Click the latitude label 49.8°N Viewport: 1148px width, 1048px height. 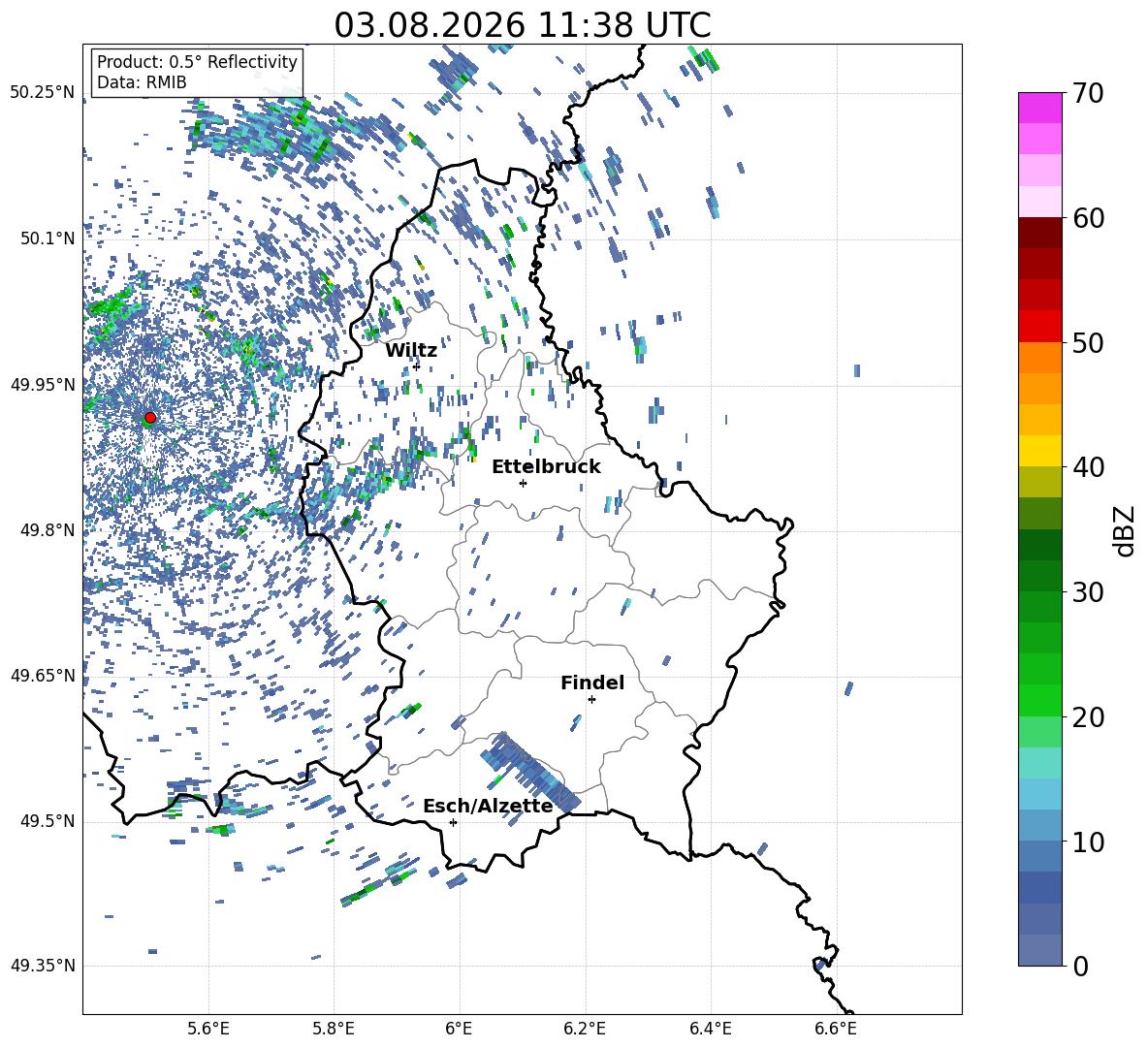[x=48, y=530]
